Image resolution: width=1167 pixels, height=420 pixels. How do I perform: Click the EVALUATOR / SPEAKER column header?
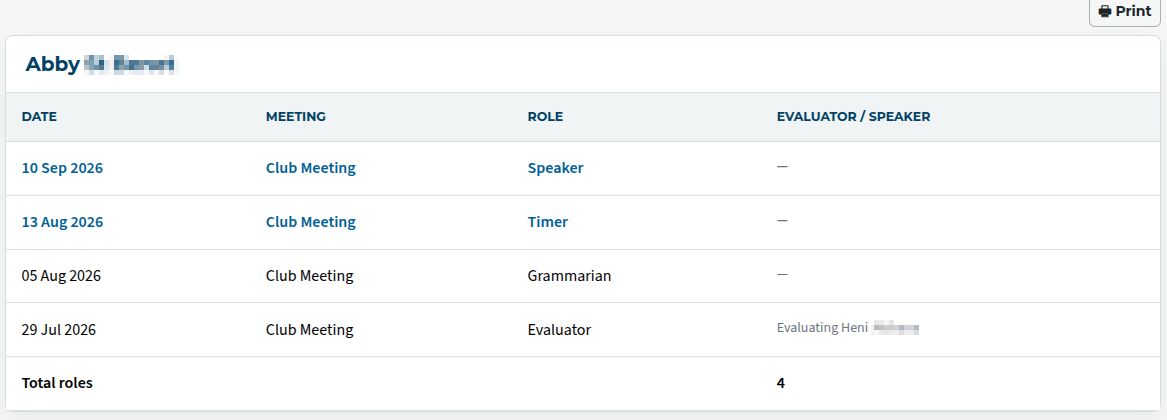pos(853,117)
